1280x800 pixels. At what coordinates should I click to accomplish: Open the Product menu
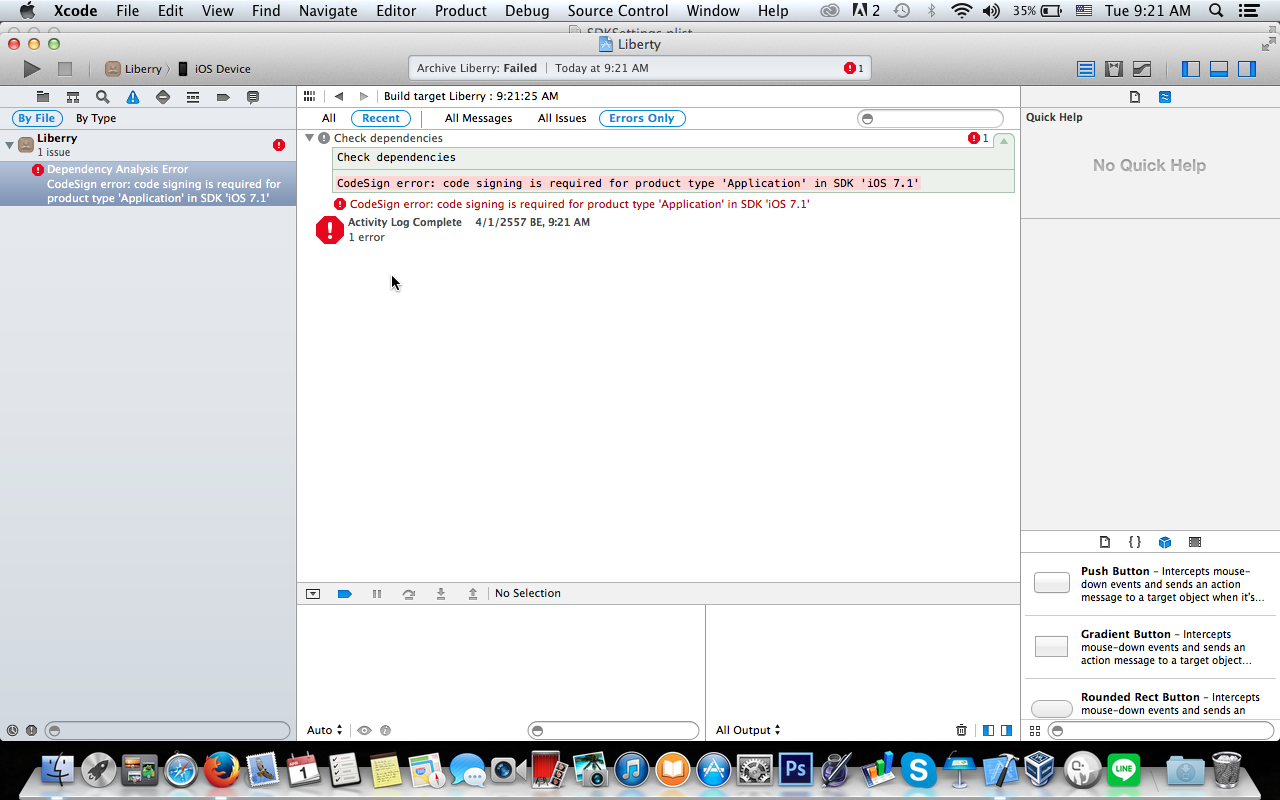[x=461, y=11]
